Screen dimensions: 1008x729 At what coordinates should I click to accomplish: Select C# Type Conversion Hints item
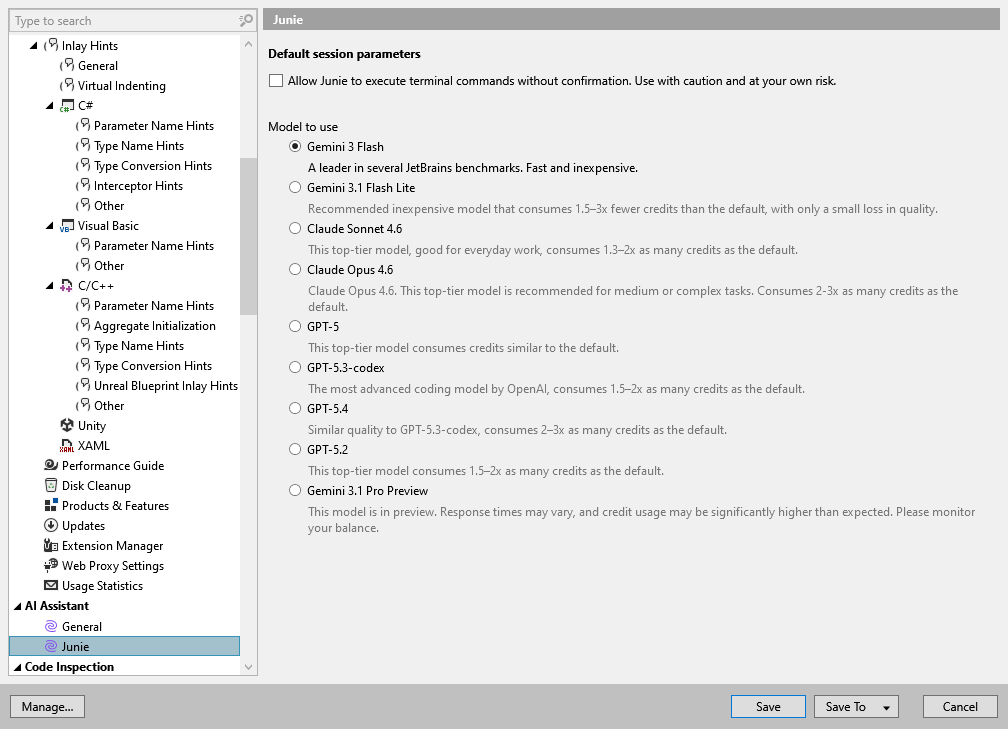coord(152,165)
